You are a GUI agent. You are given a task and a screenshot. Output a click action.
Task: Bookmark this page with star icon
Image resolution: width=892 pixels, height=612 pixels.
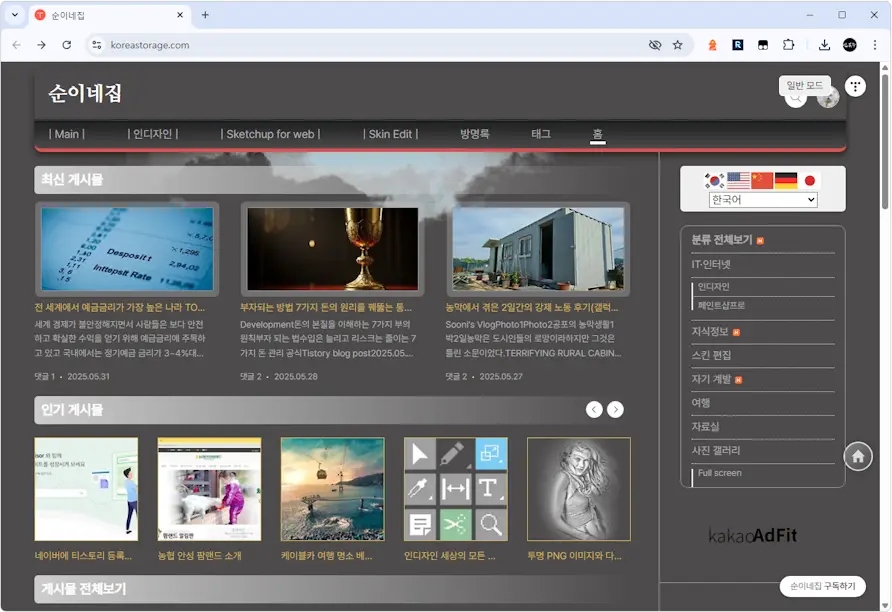(x=678, y=45)
